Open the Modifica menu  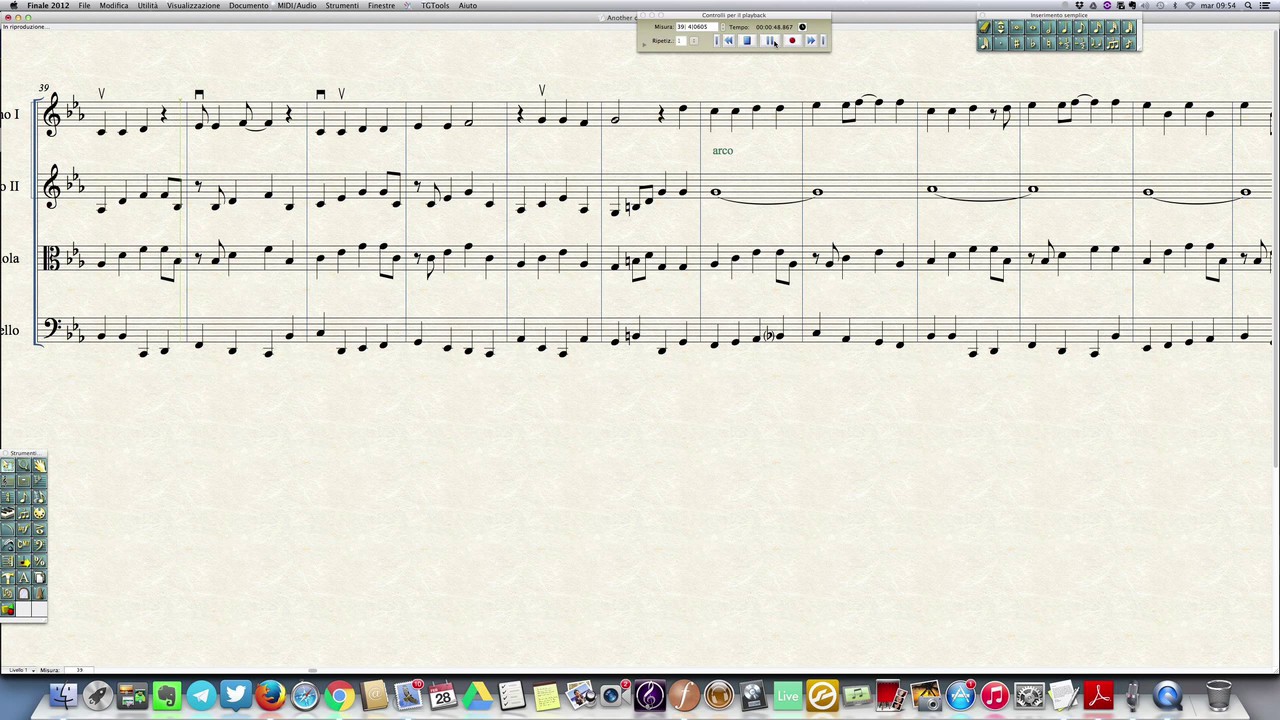pos(114,5)
